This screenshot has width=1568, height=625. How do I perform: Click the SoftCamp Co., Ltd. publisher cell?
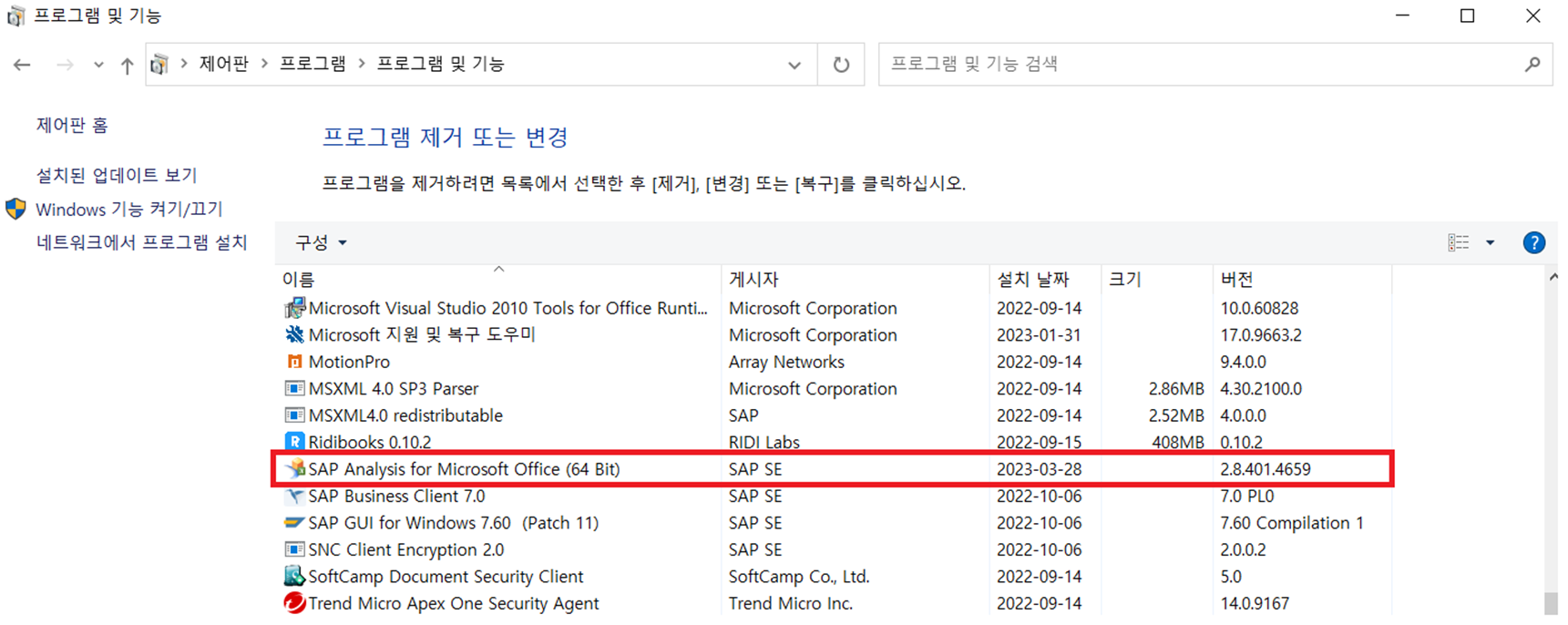(799, 577)
